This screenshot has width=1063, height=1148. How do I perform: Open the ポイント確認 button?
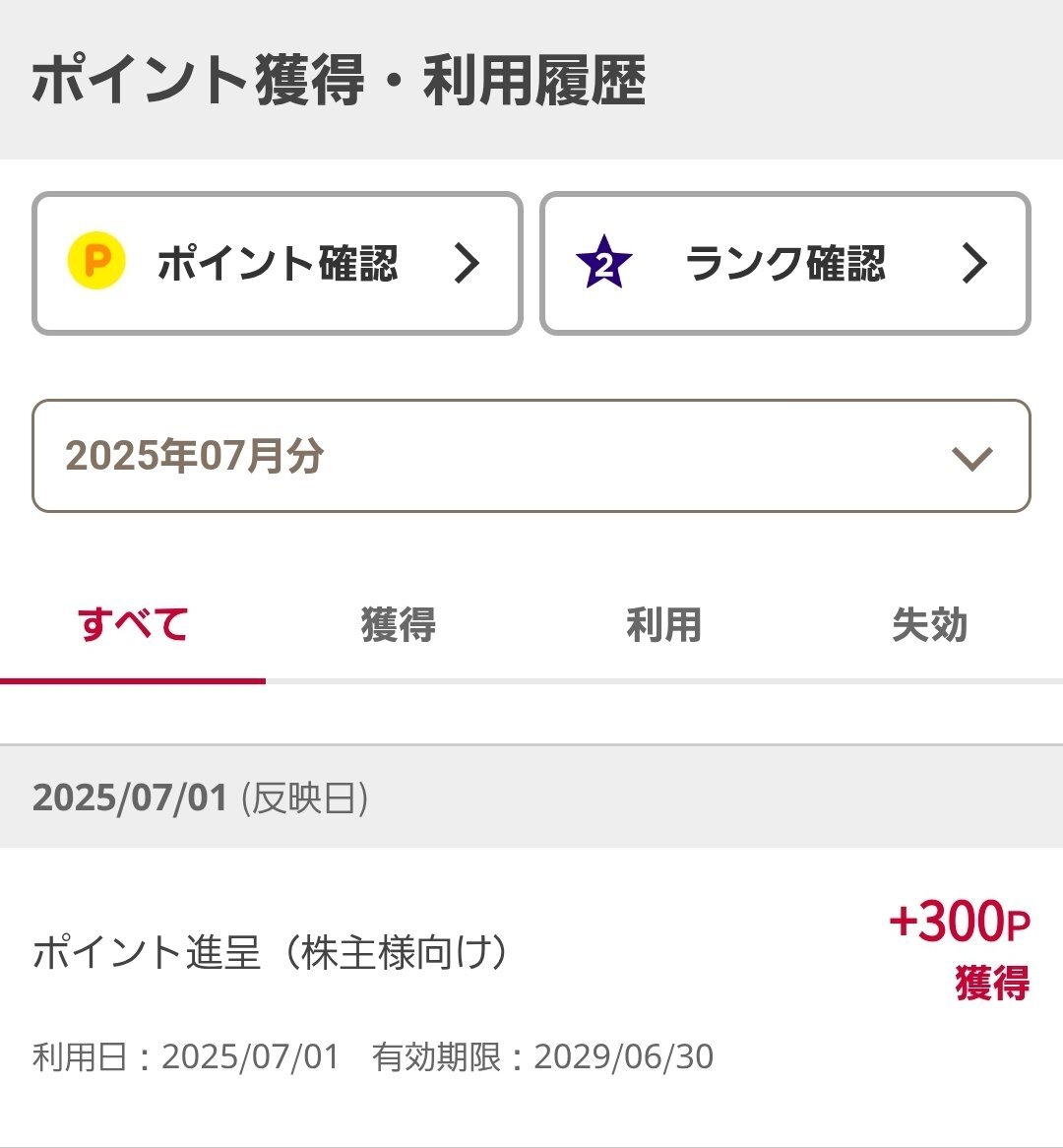278,264
